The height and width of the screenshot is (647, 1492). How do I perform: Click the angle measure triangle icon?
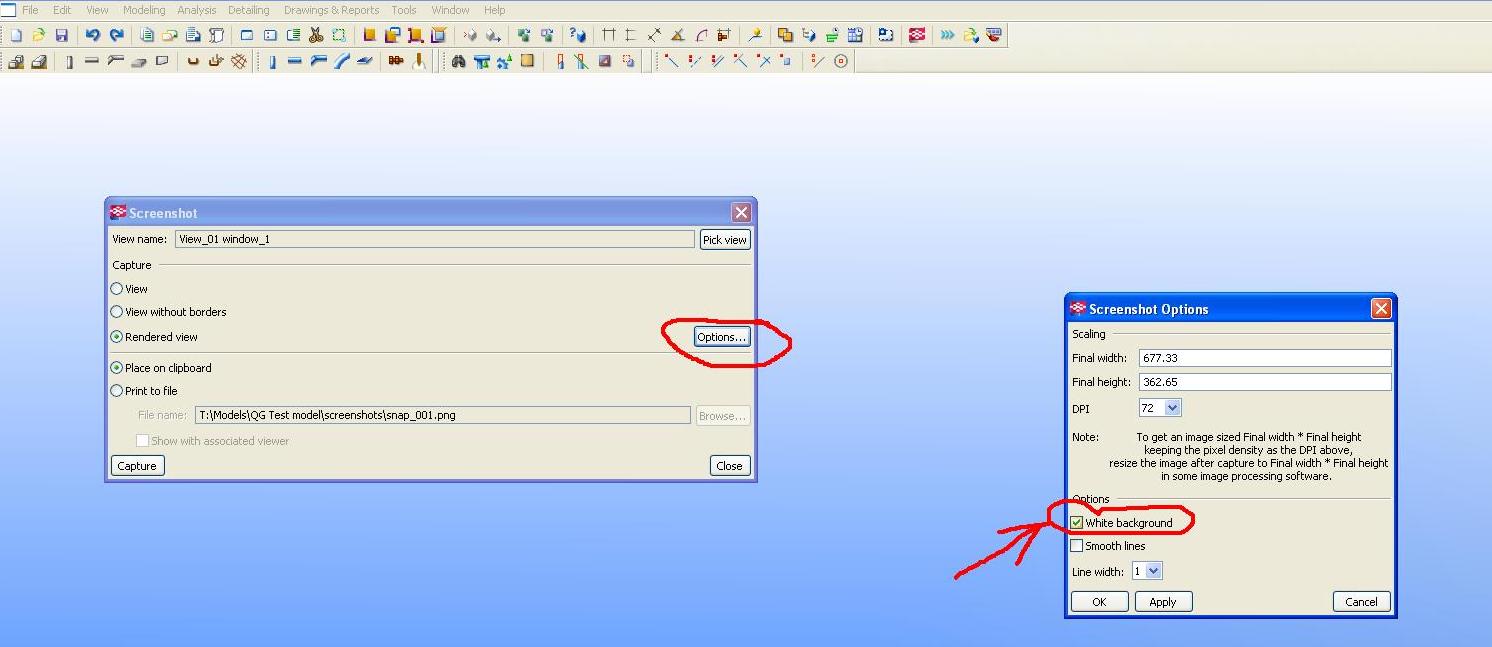[x=678, y=35]
